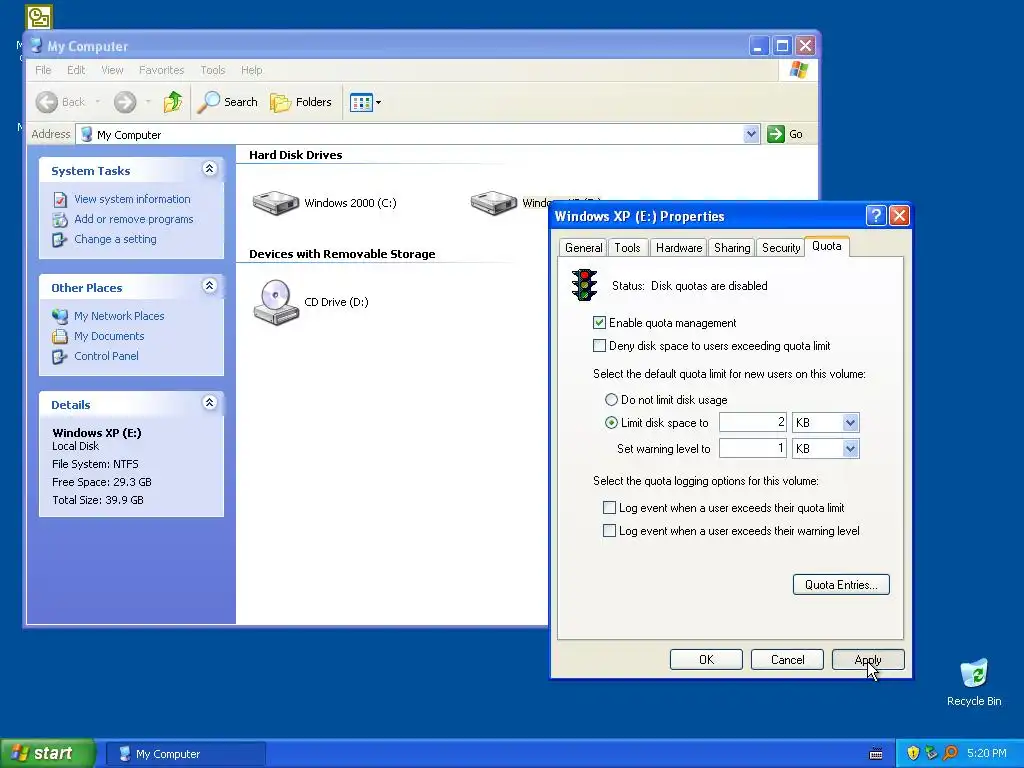1024x768 pixels.
Task: Open the Favorites menu
Action: pyautogui.click(x=161, y=70)
